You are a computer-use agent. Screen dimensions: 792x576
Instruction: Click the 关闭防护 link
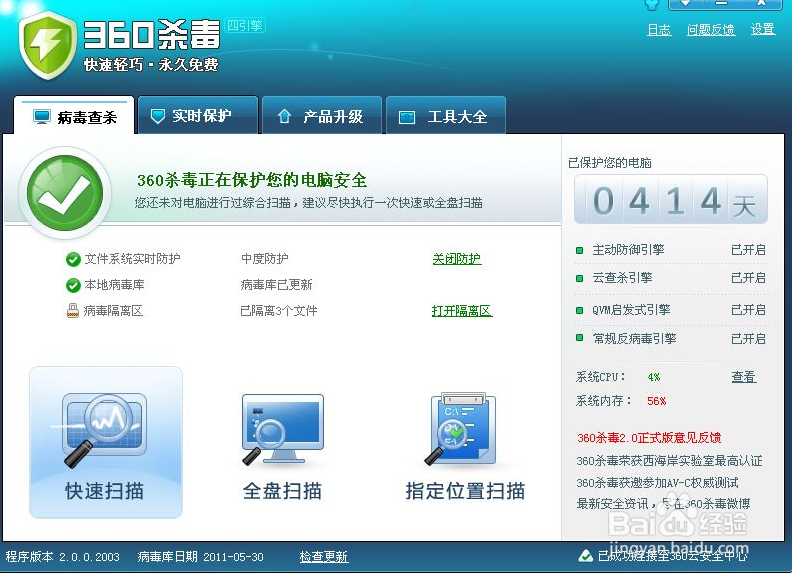(457, 259)
